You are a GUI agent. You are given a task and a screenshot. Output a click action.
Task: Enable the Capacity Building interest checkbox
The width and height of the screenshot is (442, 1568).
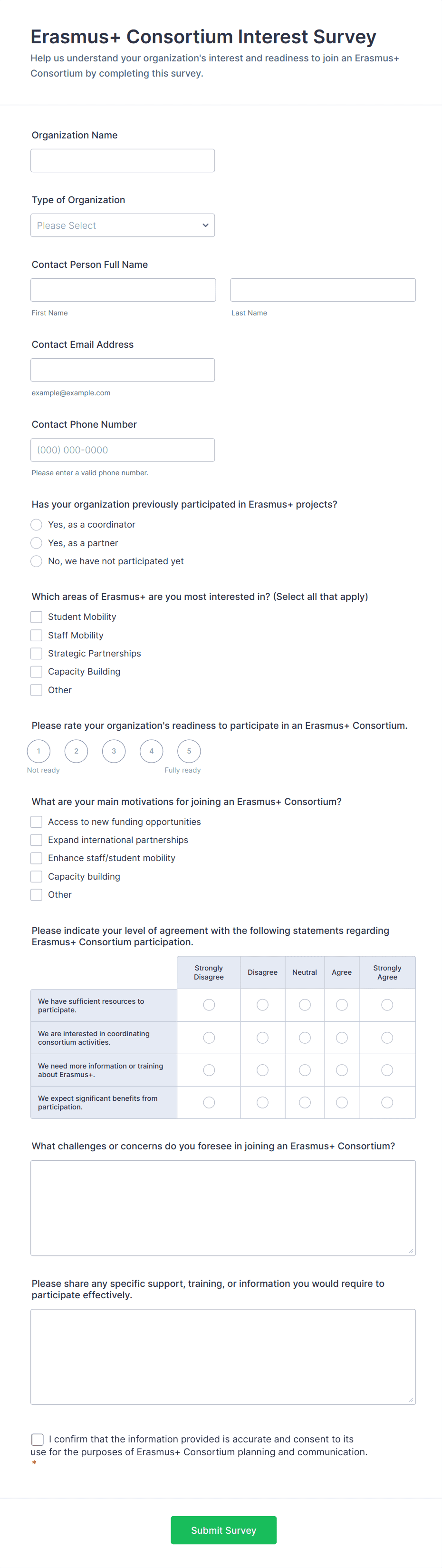(x=36, y=671)
